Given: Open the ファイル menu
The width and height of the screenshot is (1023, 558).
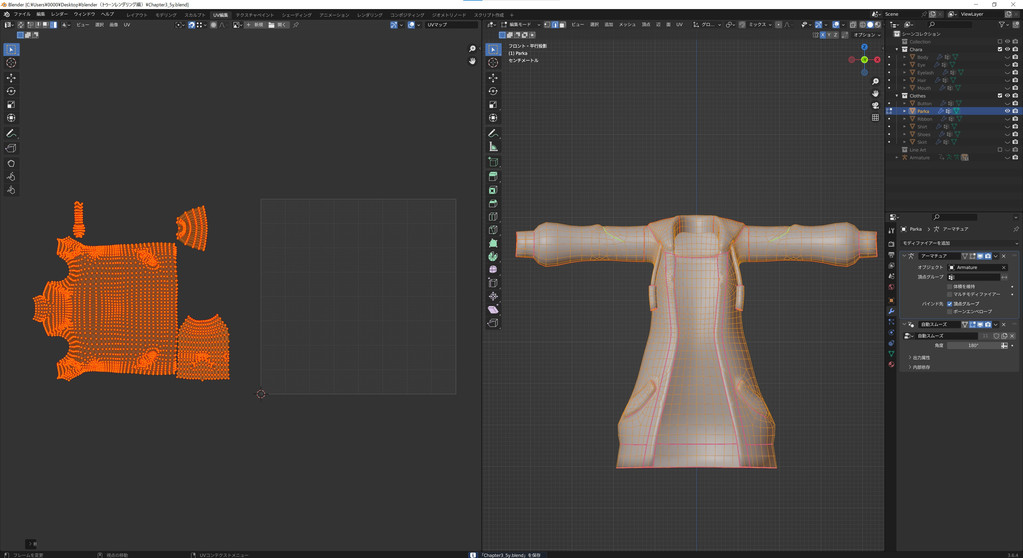Looking at the screenshot, I should tap(21, 15).
